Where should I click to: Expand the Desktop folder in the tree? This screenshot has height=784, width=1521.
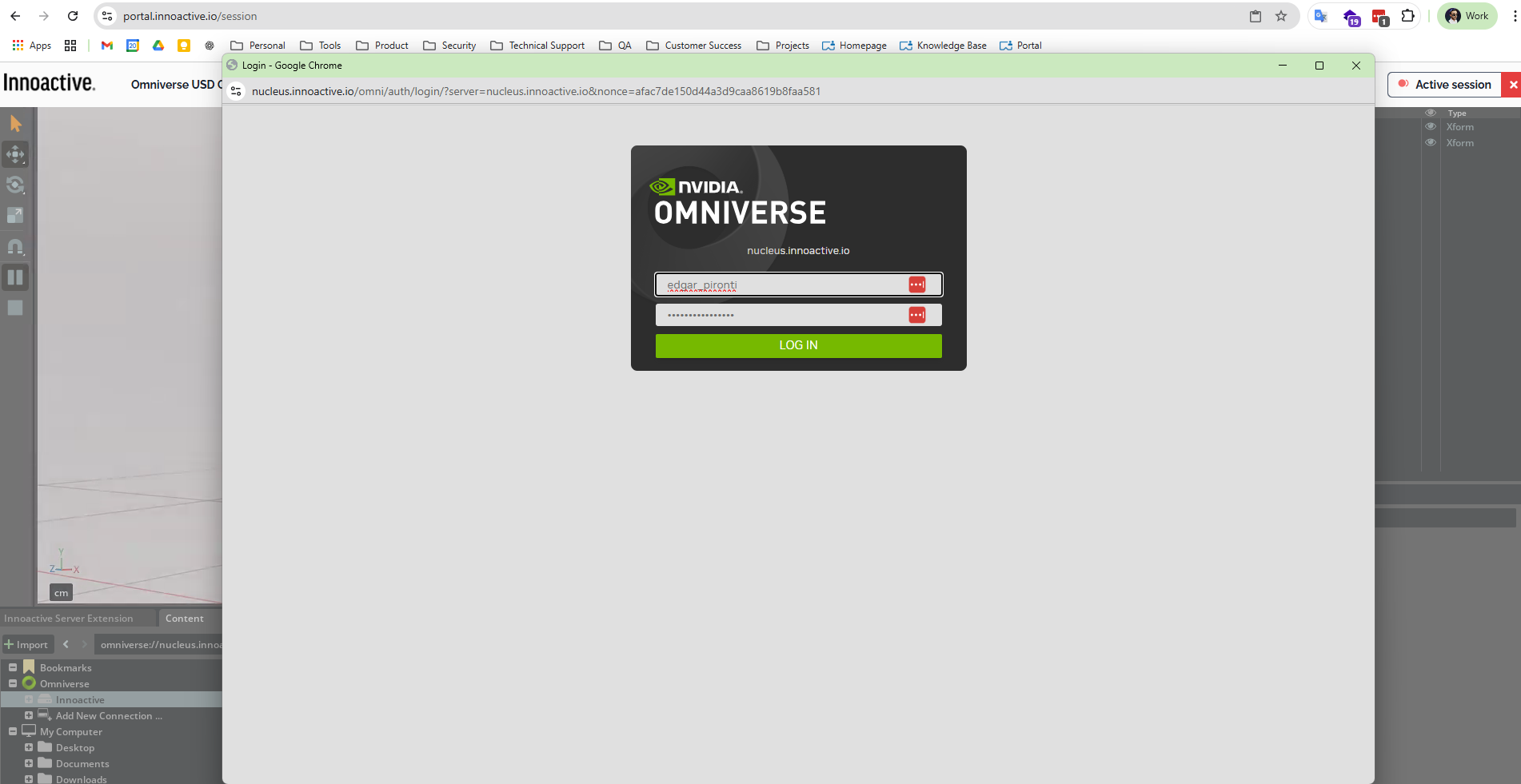pyautogui.click(x=29, y=748)
